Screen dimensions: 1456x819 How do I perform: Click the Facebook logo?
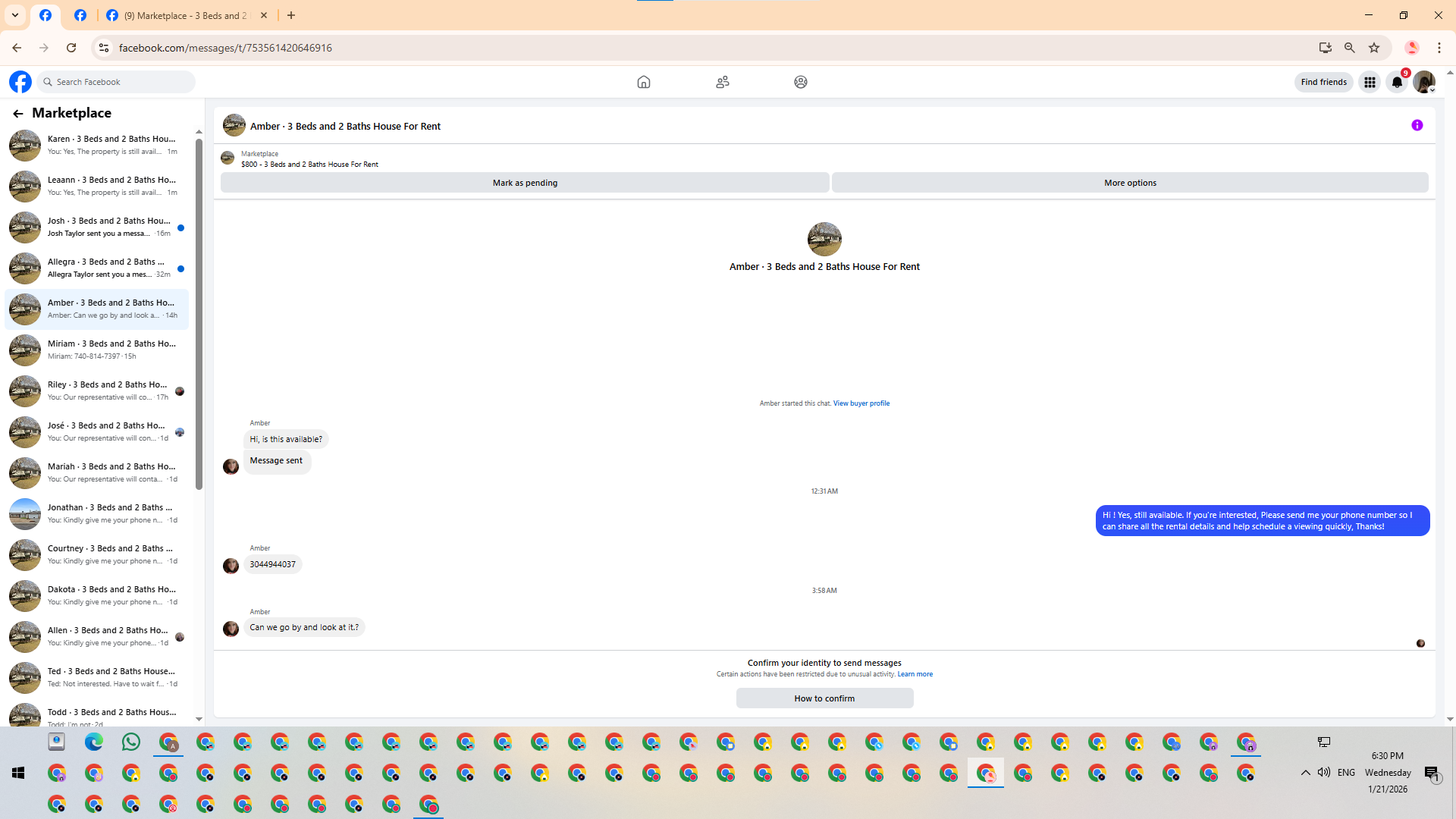point(20,82)
